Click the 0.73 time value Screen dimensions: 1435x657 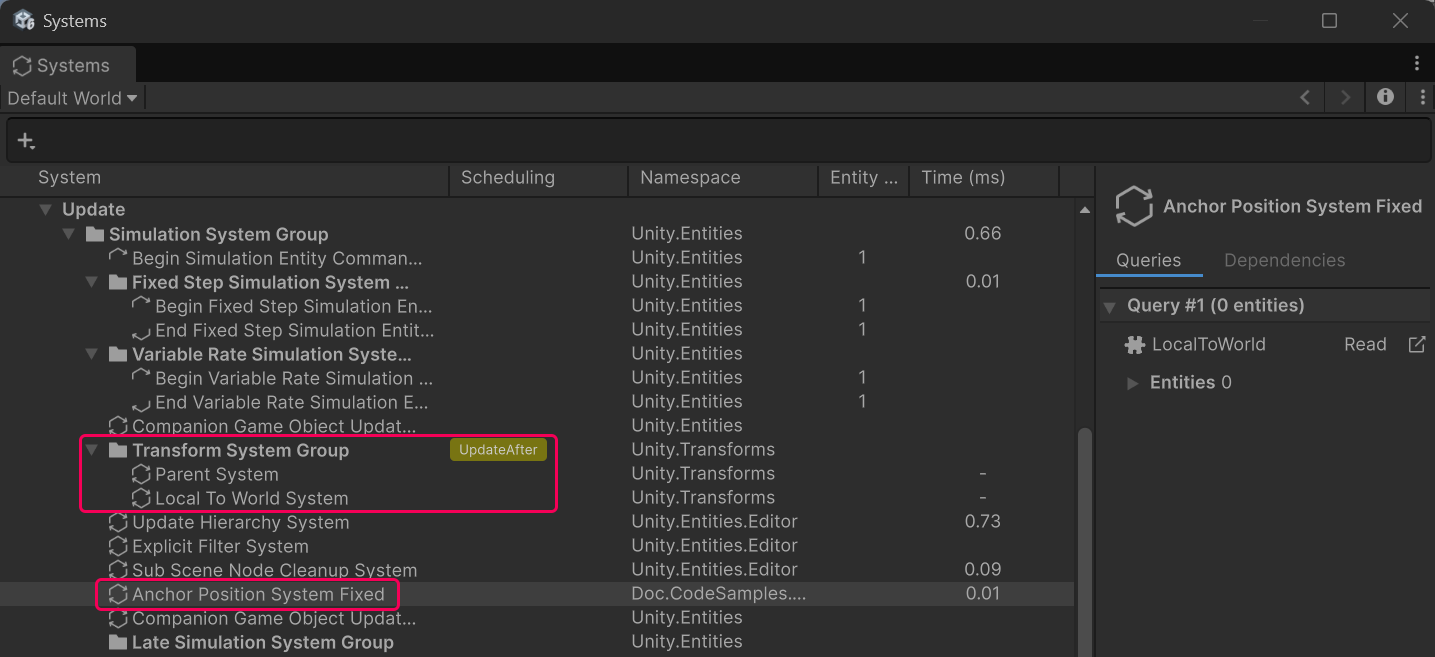click(x=983, y=522)
